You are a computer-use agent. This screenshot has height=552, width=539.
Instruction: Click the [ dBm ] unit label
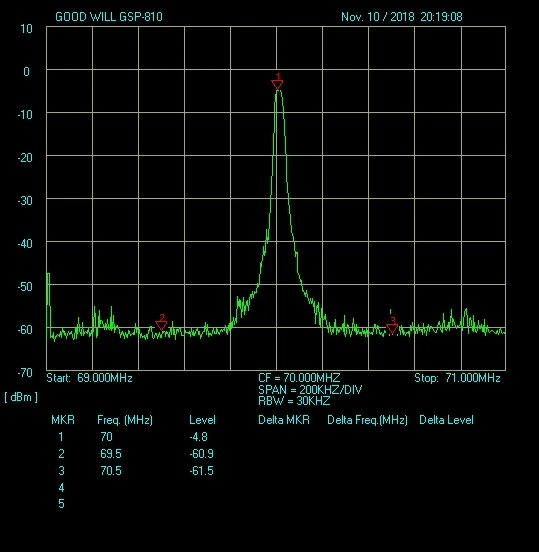(21, 397)
